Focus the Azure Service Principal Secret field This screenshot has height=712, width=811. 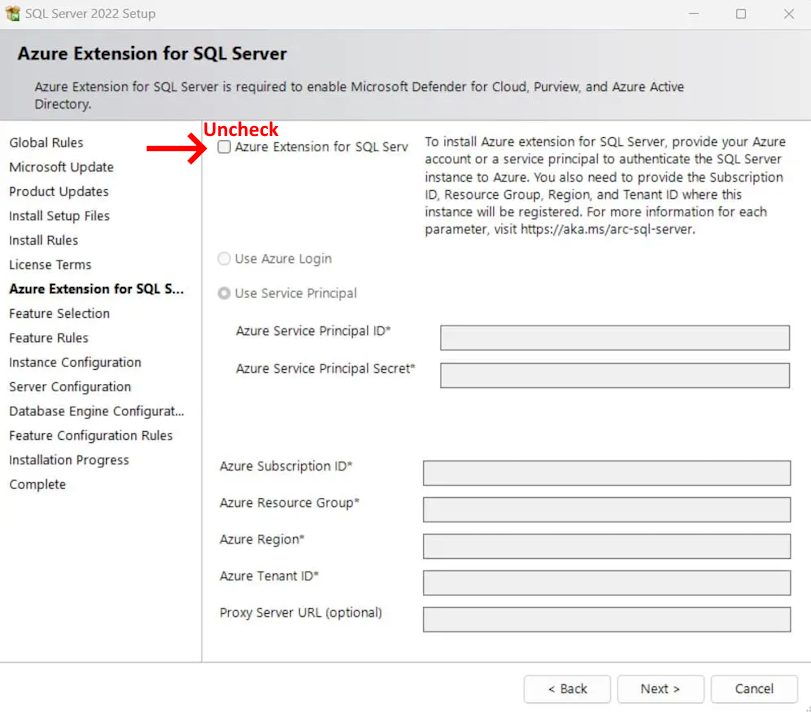[x=614, y=375]
